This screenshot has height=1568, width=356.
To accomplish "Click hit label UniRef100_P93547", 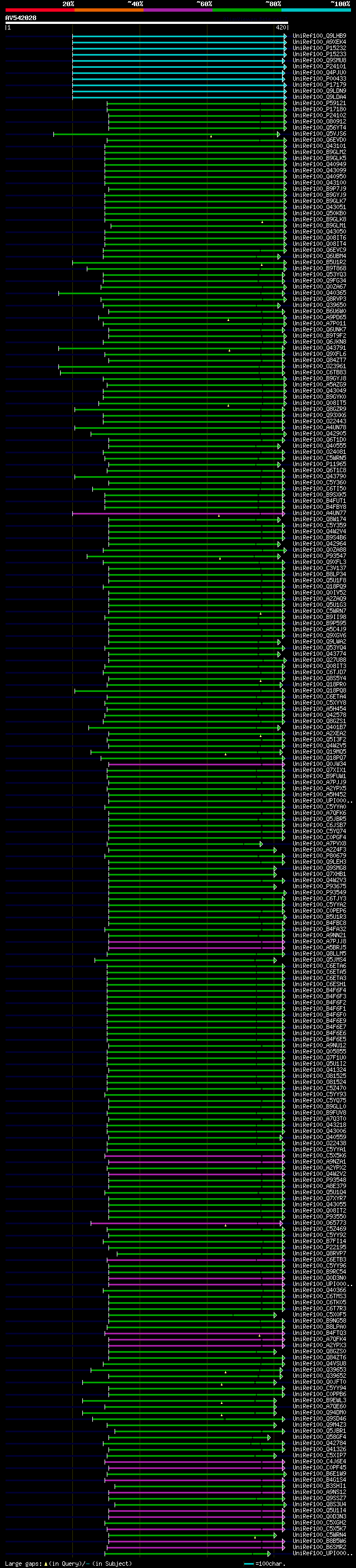I will [x=319, y=556].
